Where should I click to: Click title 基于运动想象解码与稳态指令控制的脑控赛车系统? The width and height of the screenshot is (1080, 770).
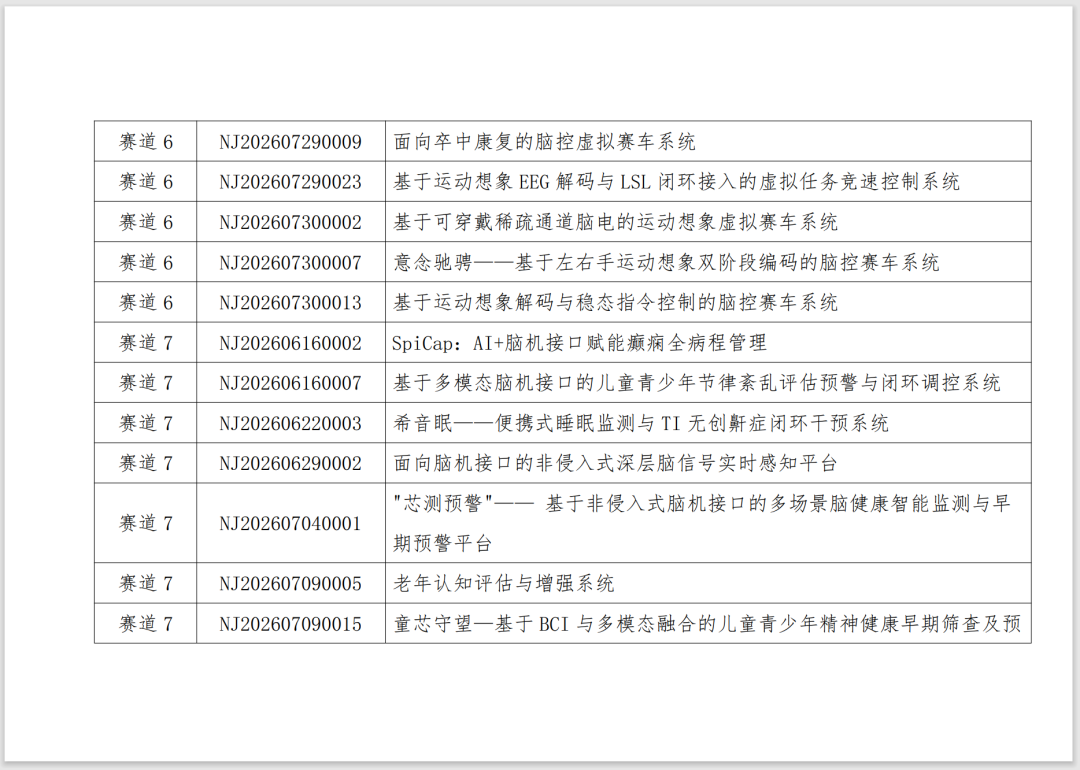(615, 302)
